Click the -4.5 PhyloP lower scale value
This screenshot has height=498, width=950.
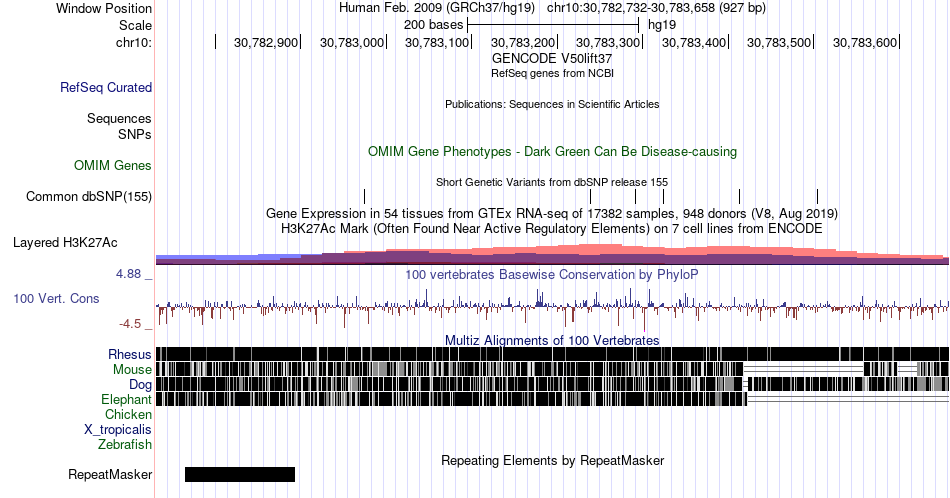pos(130,324)
